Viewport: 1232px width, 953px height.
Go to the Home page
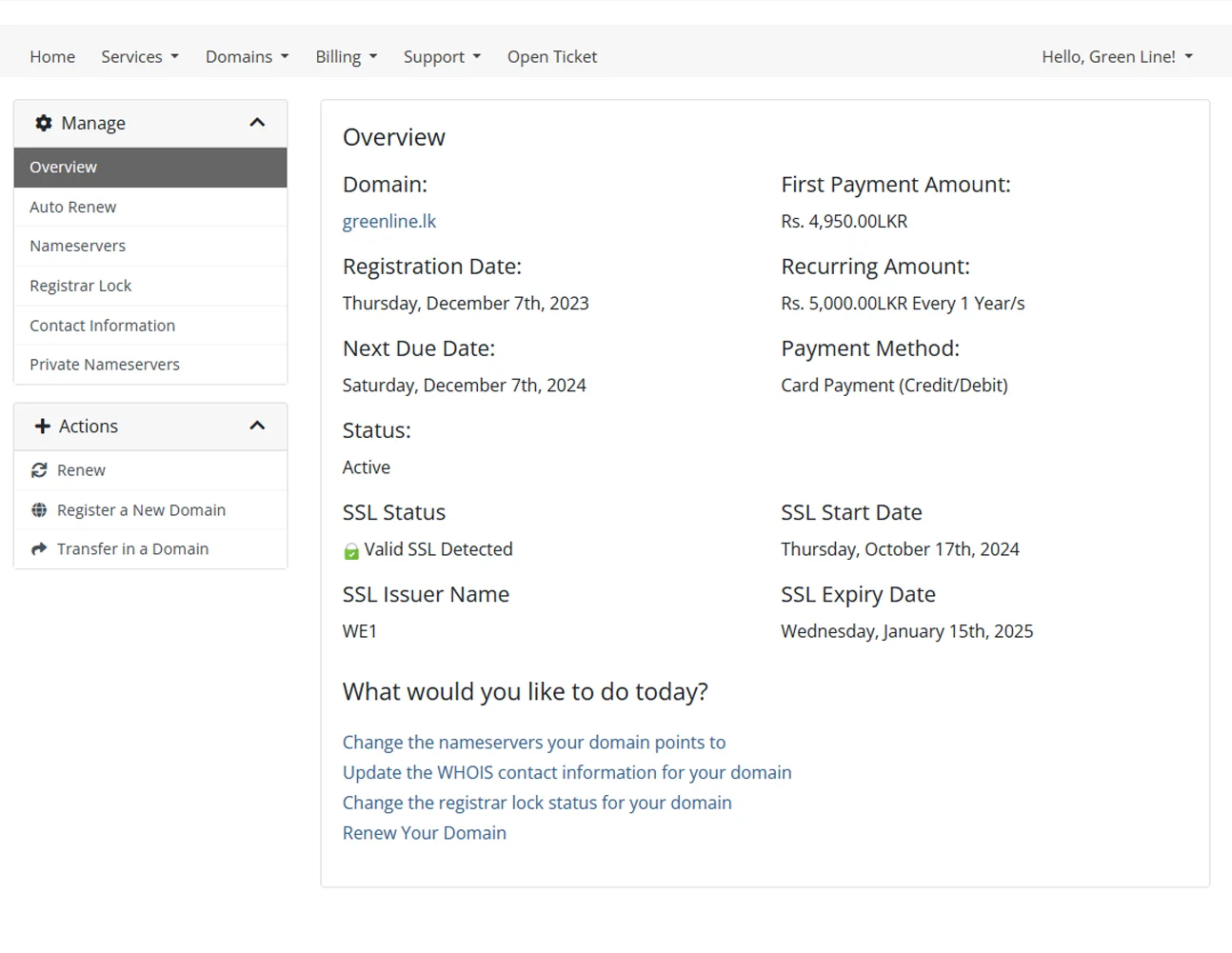click(52, 57)
